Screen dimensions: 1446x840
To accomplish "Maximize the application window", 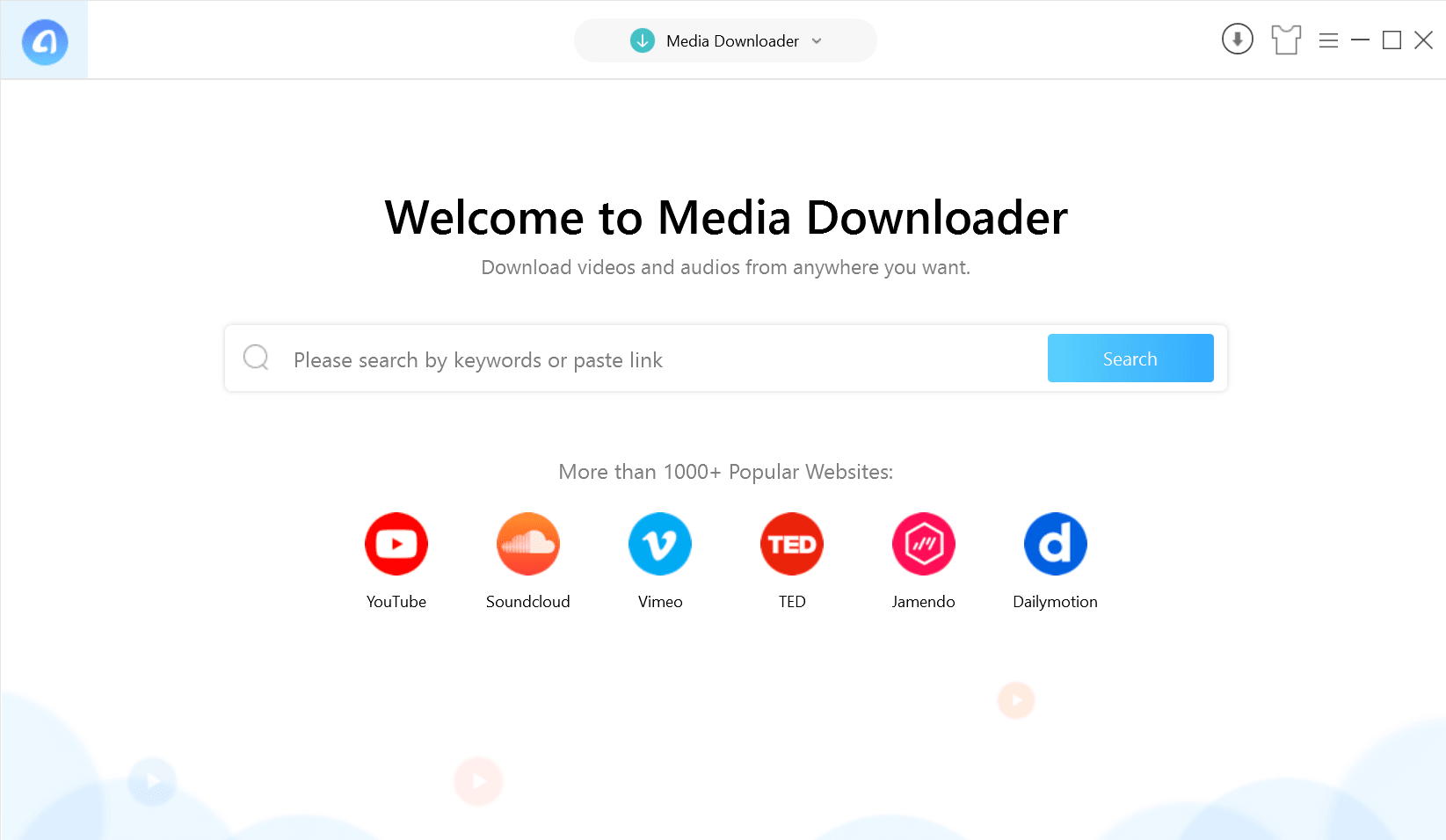I will (1392, 40).
